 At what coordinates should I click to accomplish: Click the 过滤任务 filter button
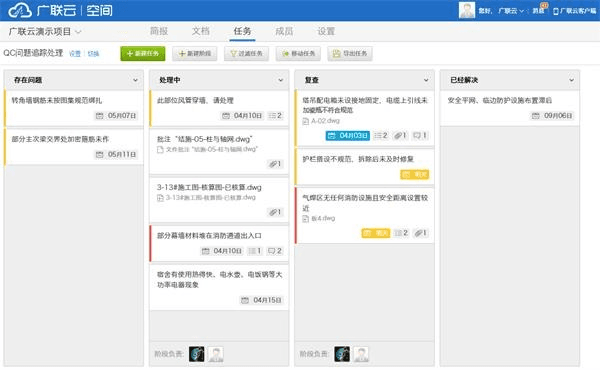[x=246, y=54]
